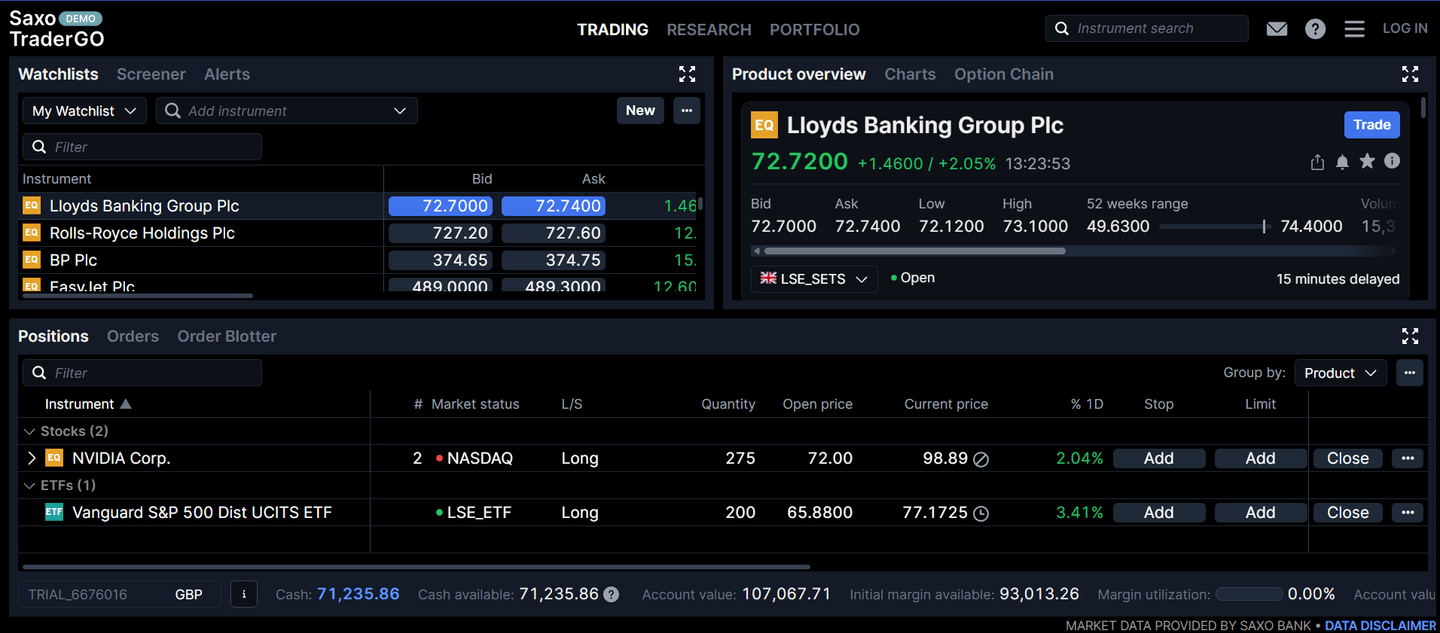
Task: Set a price alert bell for Lloyds Banking
Action: [x=1342, y=161]
